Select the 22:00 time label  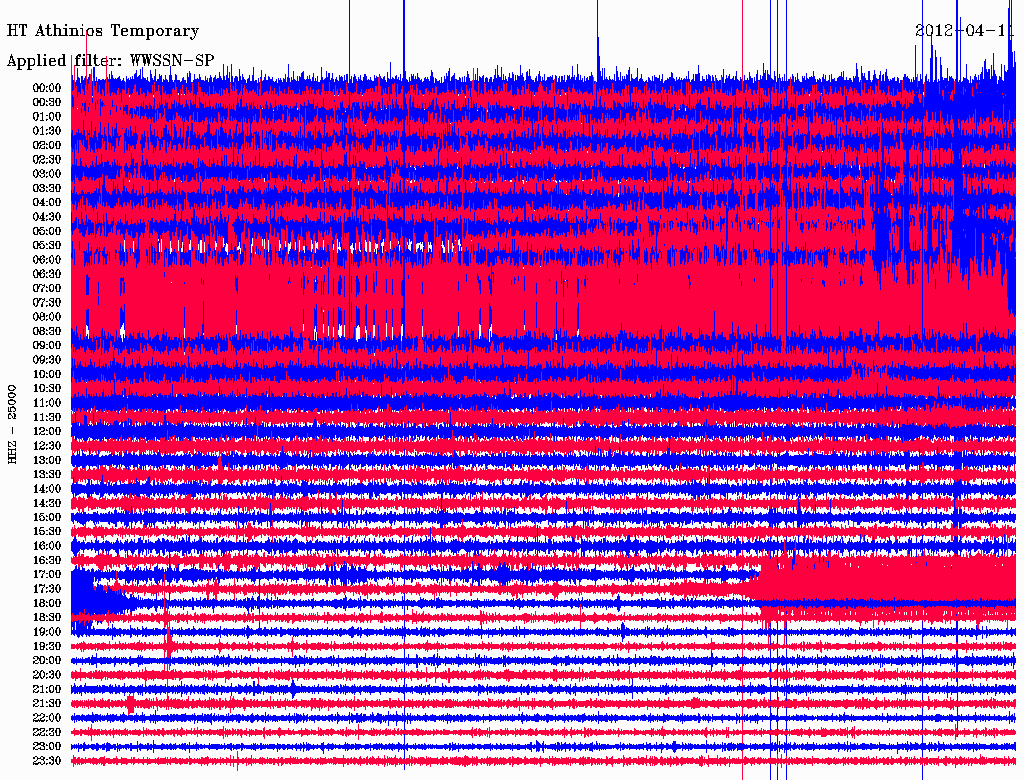click(47, 717)
